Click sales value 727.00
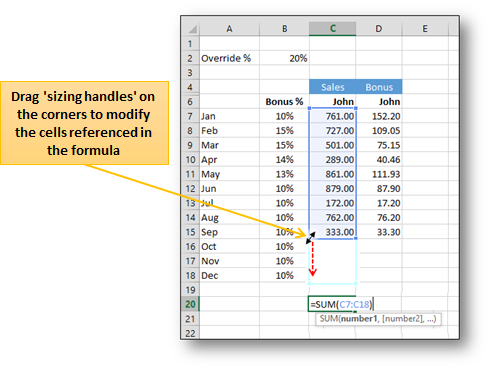The height and width of the screenshot is (370, 490). [x=332, y=131]
